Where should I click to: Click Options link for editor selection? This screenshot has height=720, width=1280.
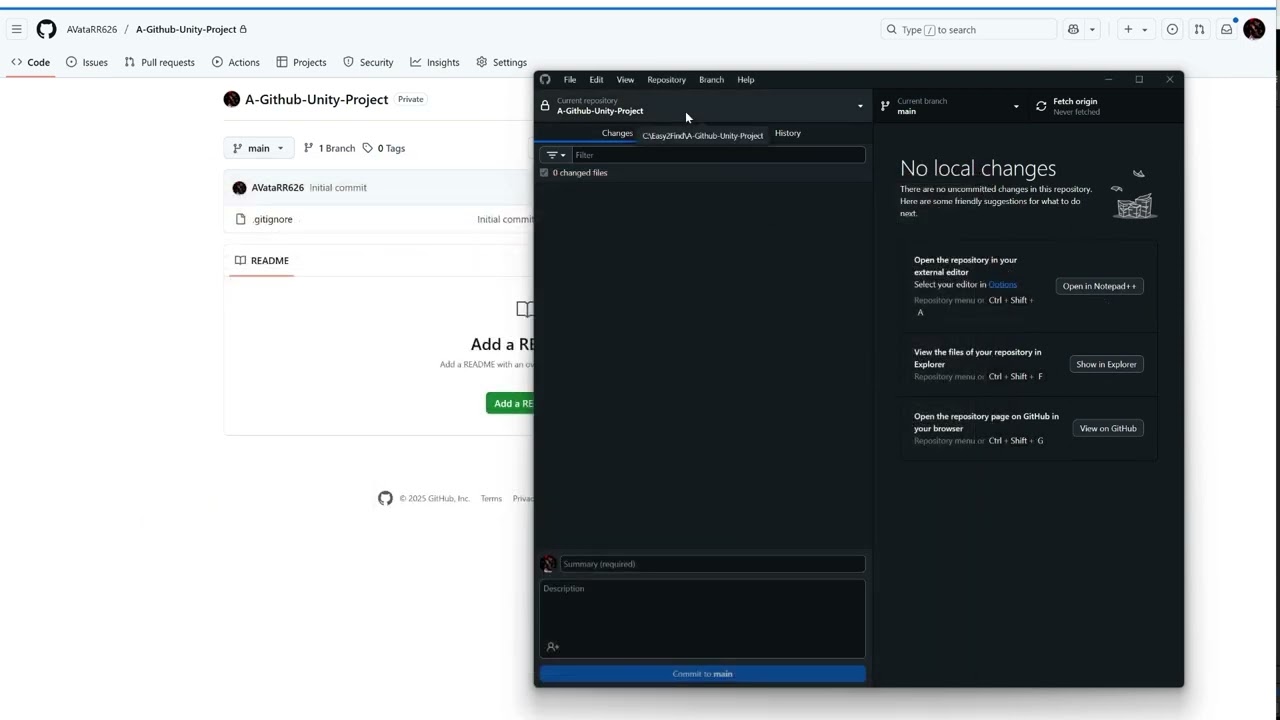click(x=1002, y=284)
